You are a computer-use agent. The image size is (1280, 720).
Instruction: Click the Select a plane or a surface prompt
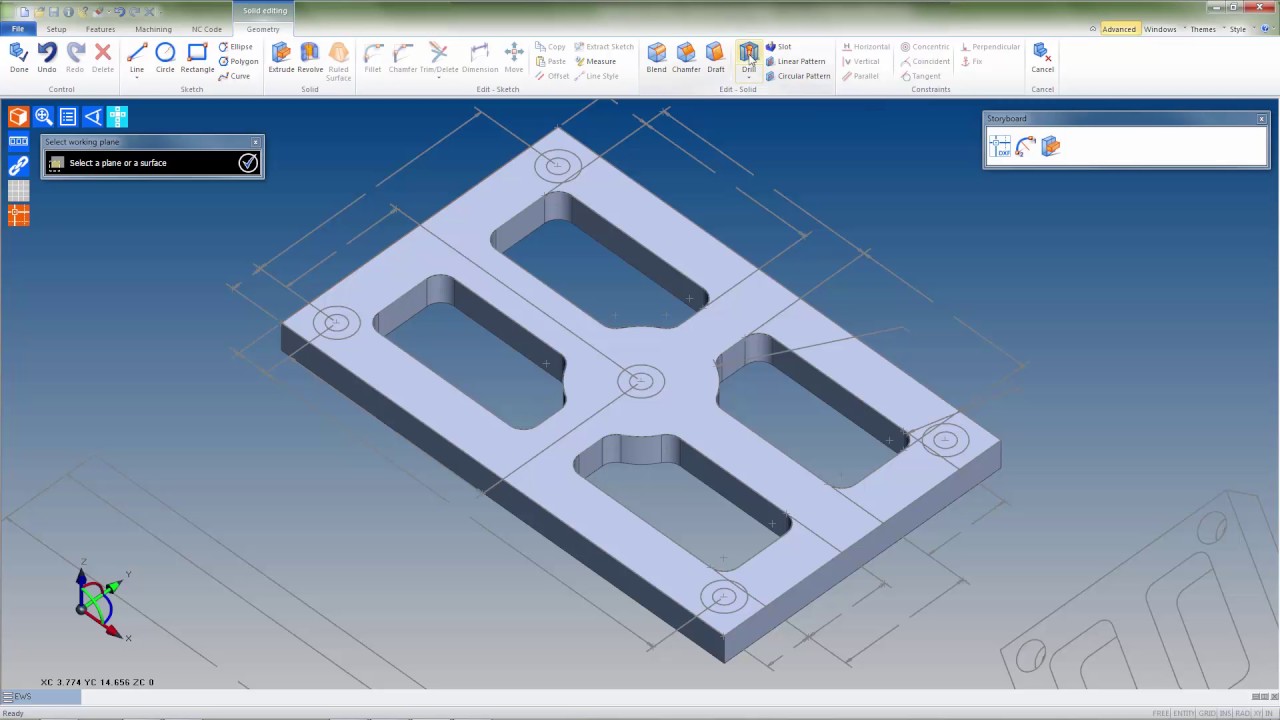tap(118, 163)
